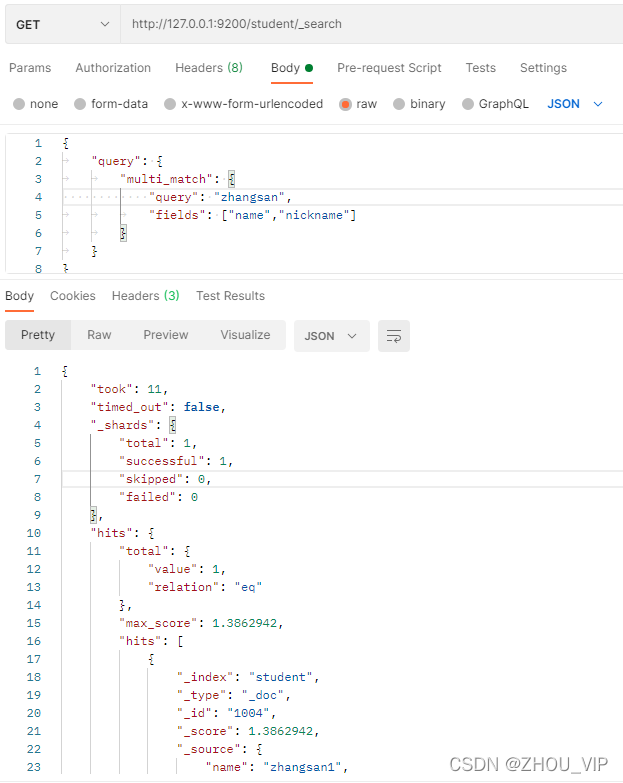Click the "timed_out" false value
Image resolution: width=623 pixels, height=783 pixels.
[x=202, y=407]
